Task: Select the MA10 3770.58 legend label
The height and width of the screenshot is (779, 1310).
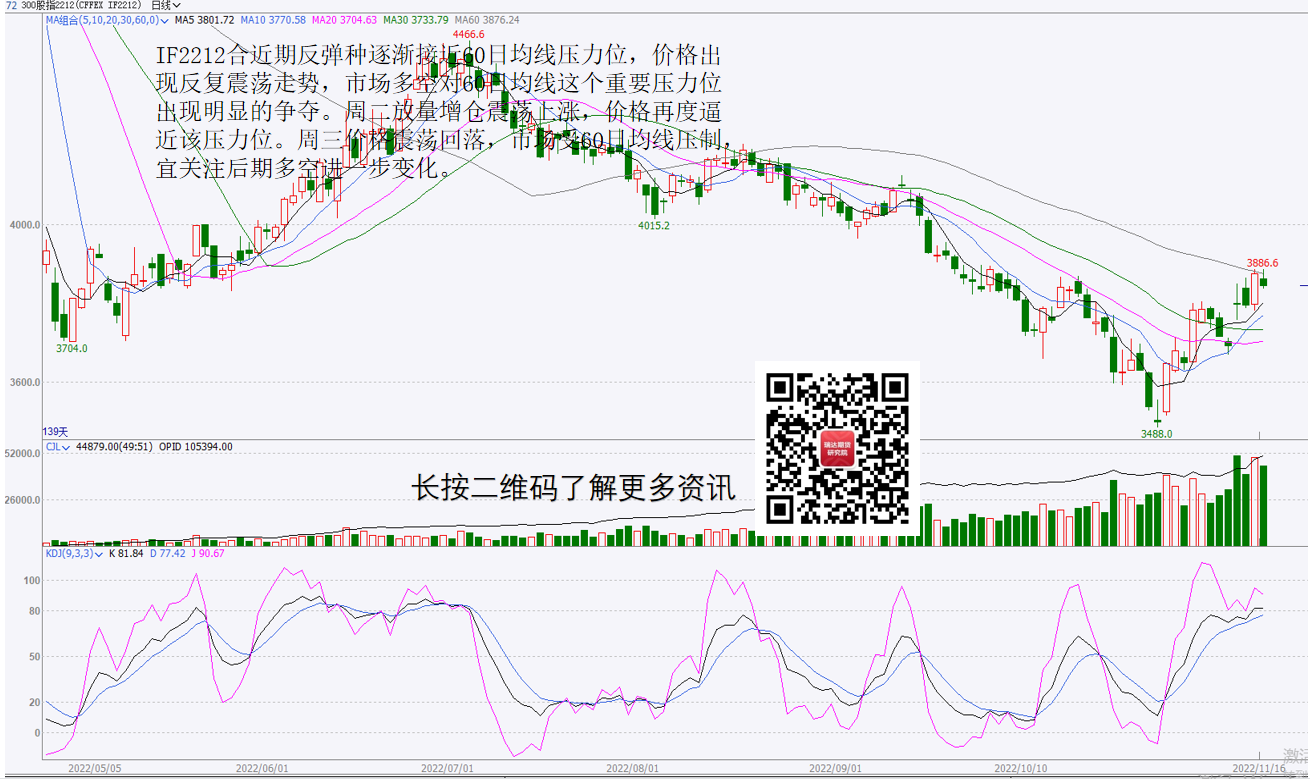Action: coord(273,19)
